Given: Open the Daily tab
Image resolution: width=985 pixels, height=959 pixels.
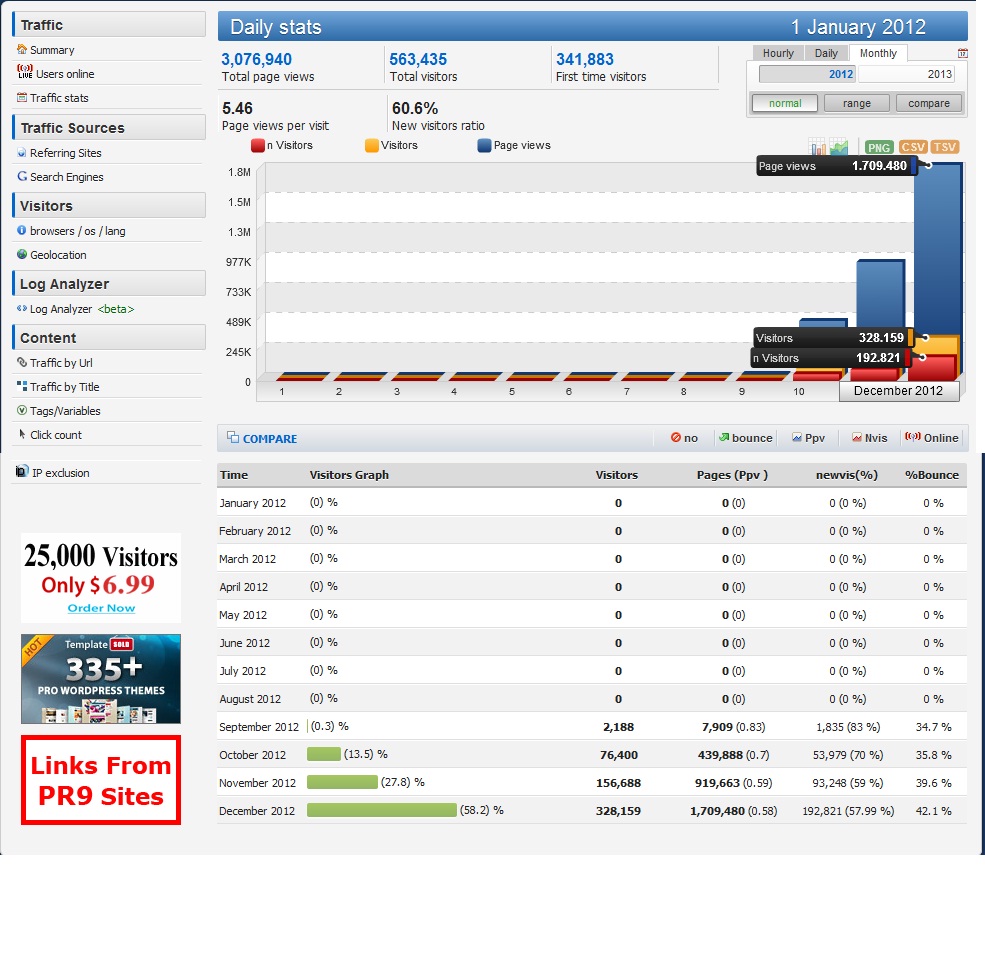Looking at the screenshot, I should (826, 53).
